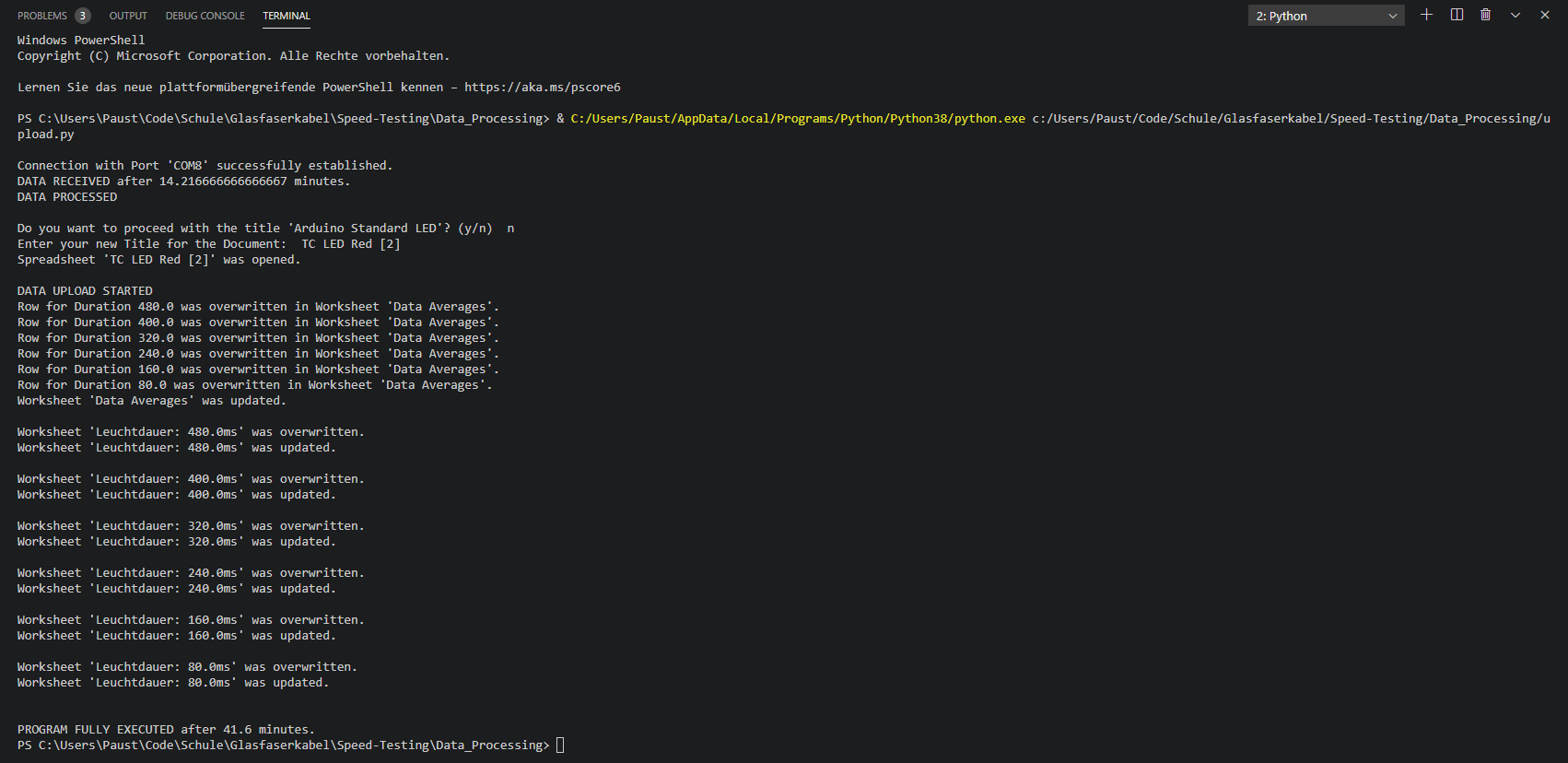The height and width of the screenshot is (763, 1568).
Task: Place cursor at the final PowerShell prompt
Action: (x=560, y=745)
